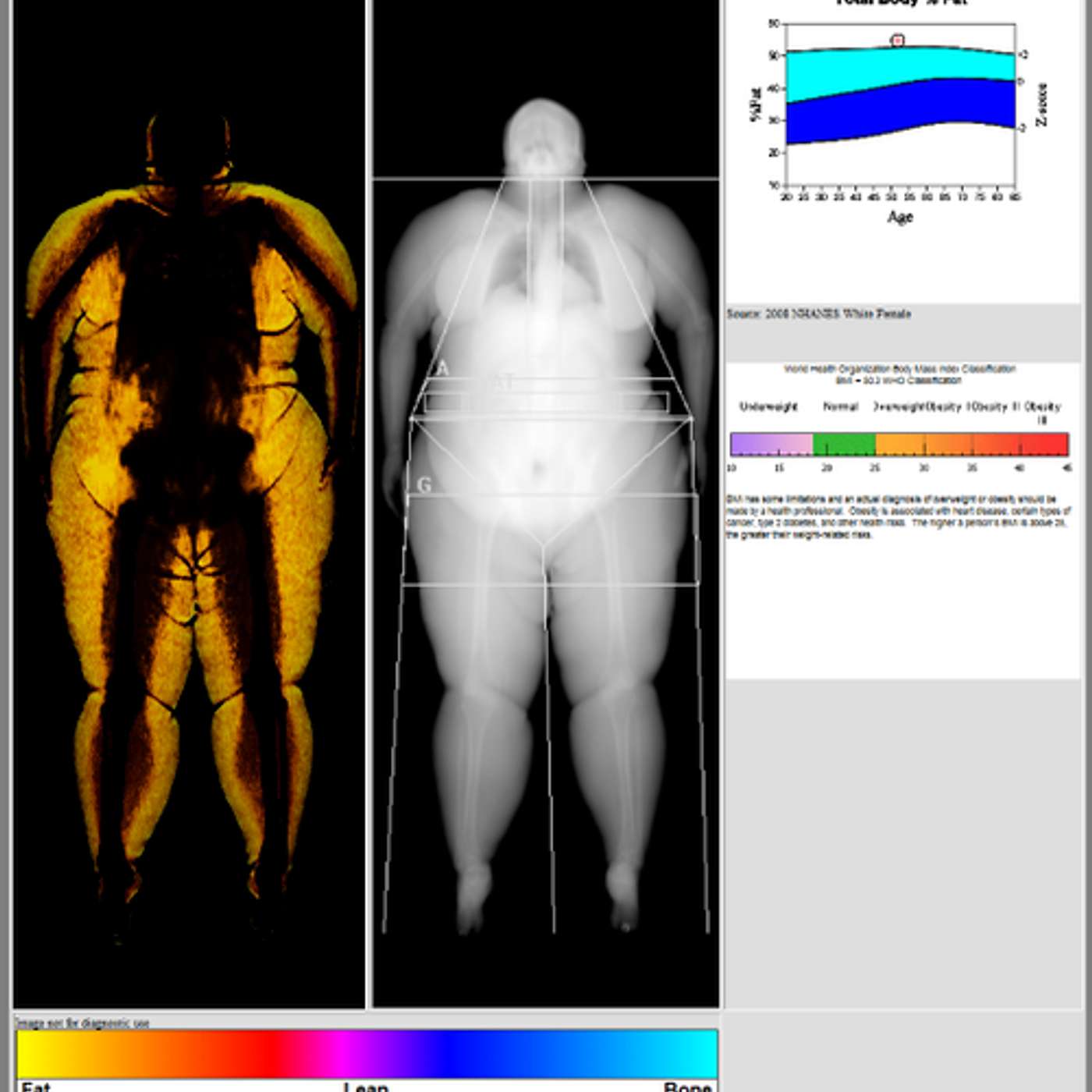Screen dimensions: 1092x1092
Task: Click the red Obesity III BMI segment
Action: [x=1045, y=445]
